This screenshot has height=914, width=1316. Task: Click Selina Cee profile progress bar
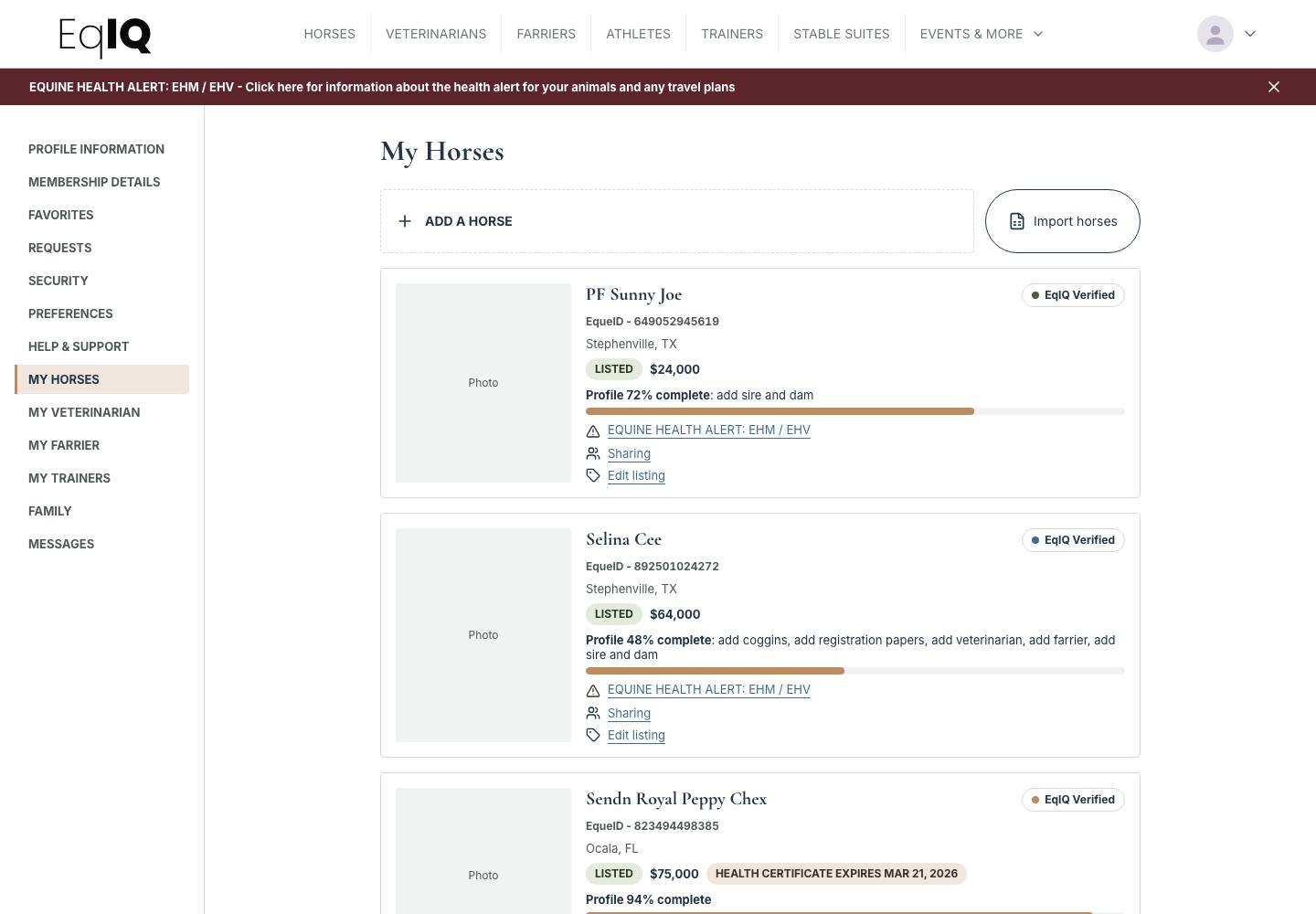tap(854, 671)
